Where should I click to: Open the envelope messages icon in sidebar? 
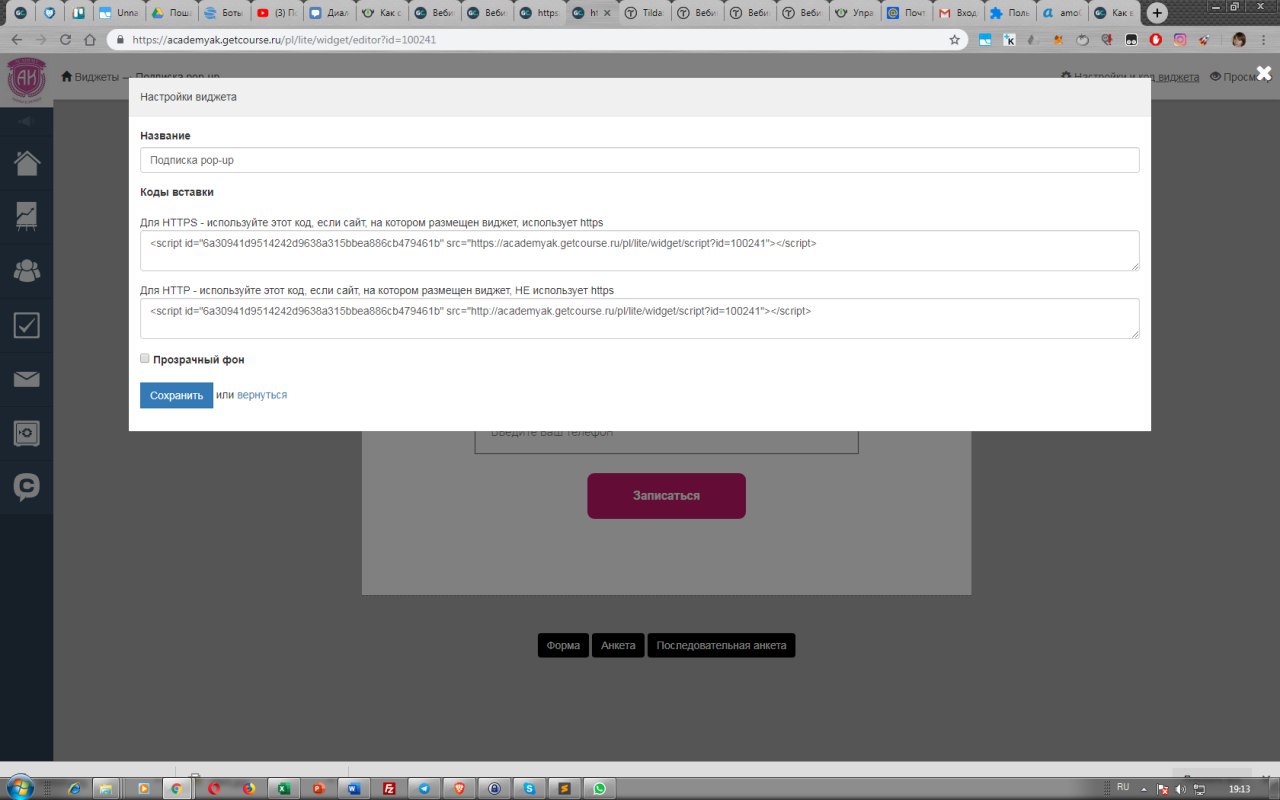click(x=26, y=379)
